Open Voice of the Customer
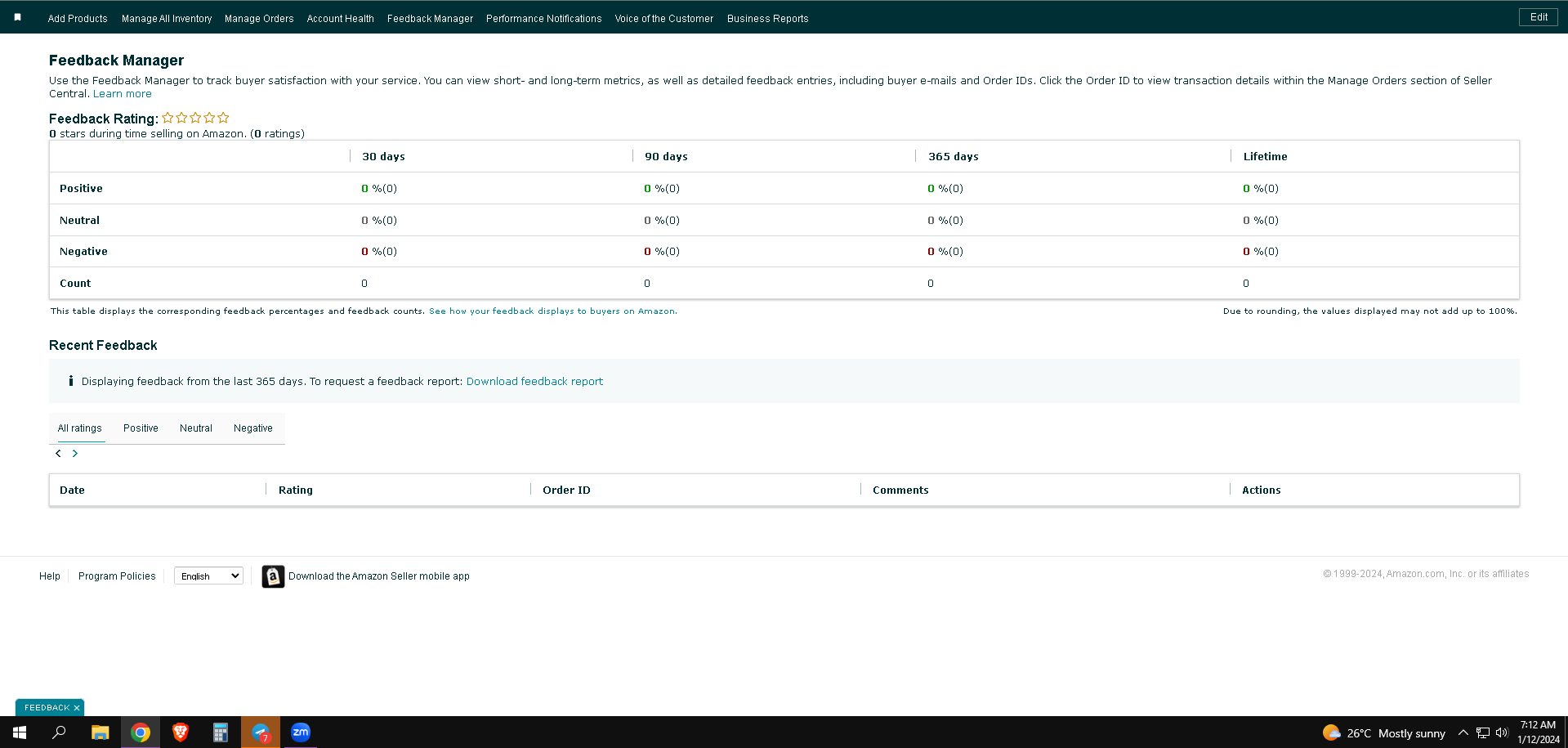Image resolution: width=1568 pixels, height=748 pixels. coord(664,19)
